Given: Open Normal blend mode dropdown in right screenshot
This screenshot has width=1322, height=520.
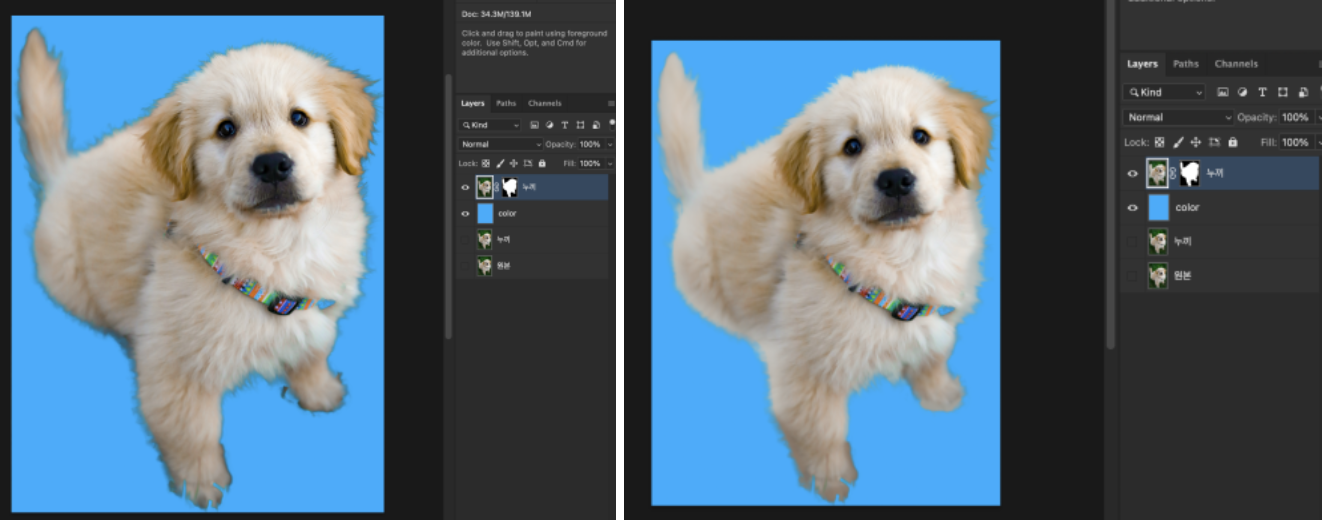Looking at the screenshot, I should pyautogui.click(x=1178, y=117).
